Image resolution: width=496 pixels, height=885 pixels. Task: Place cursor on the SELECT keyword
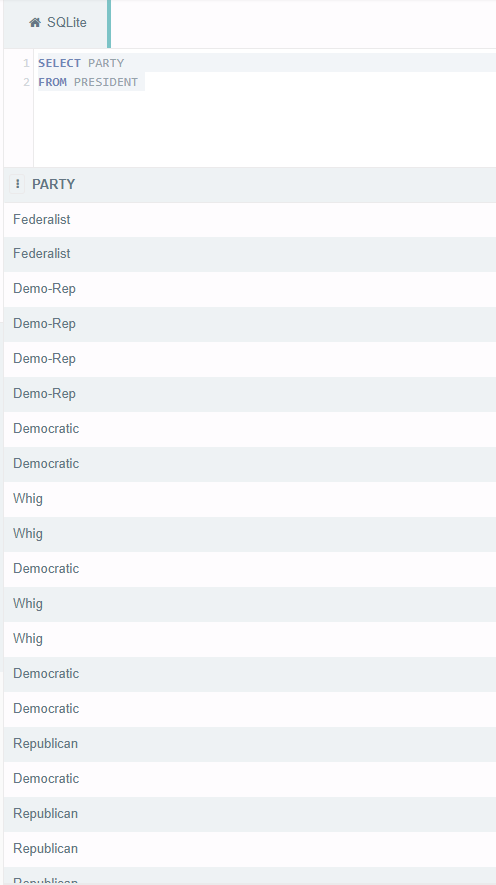59,63
